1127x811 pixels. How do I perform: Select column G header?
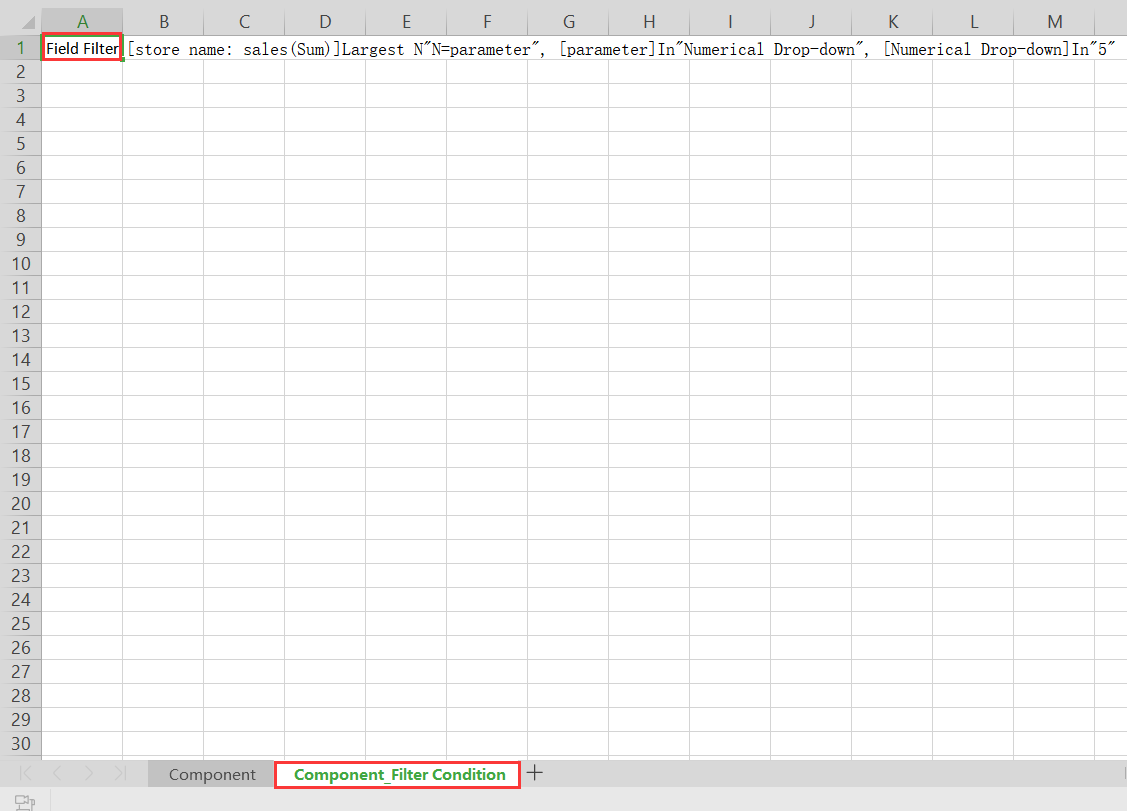pos(568,22)
